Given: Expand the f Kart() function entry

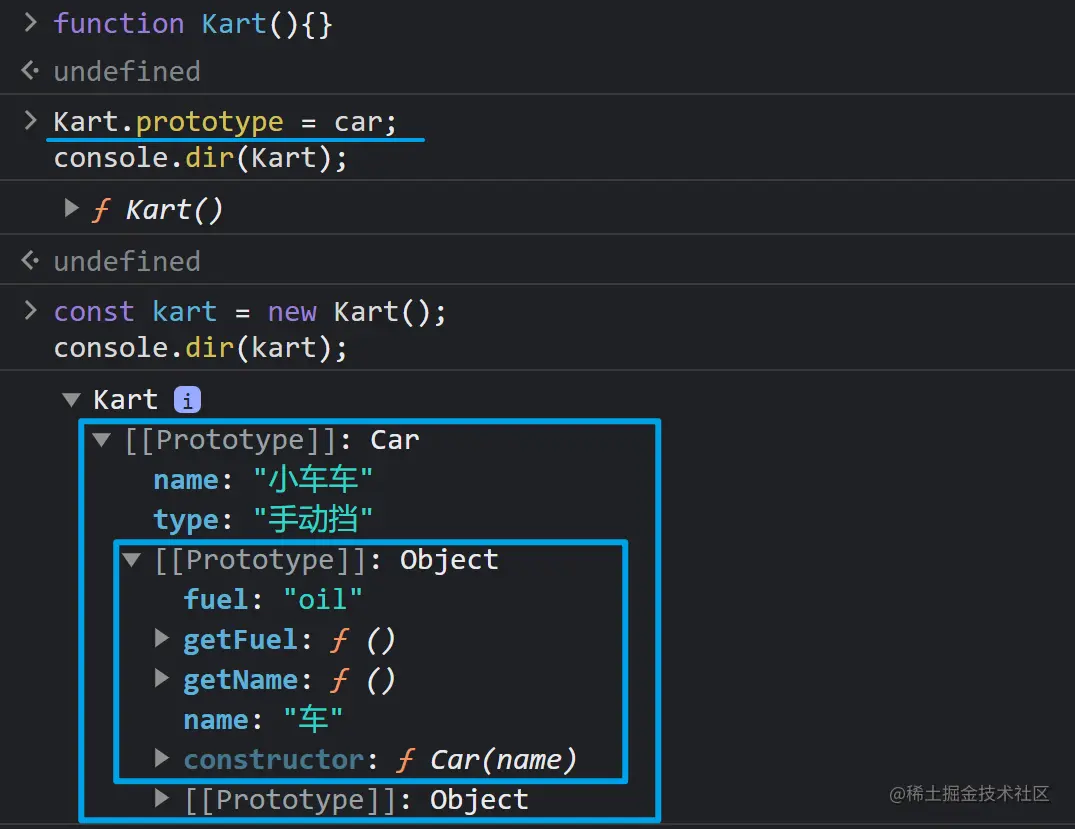Looking at the screenshot, I should (71, 208).
